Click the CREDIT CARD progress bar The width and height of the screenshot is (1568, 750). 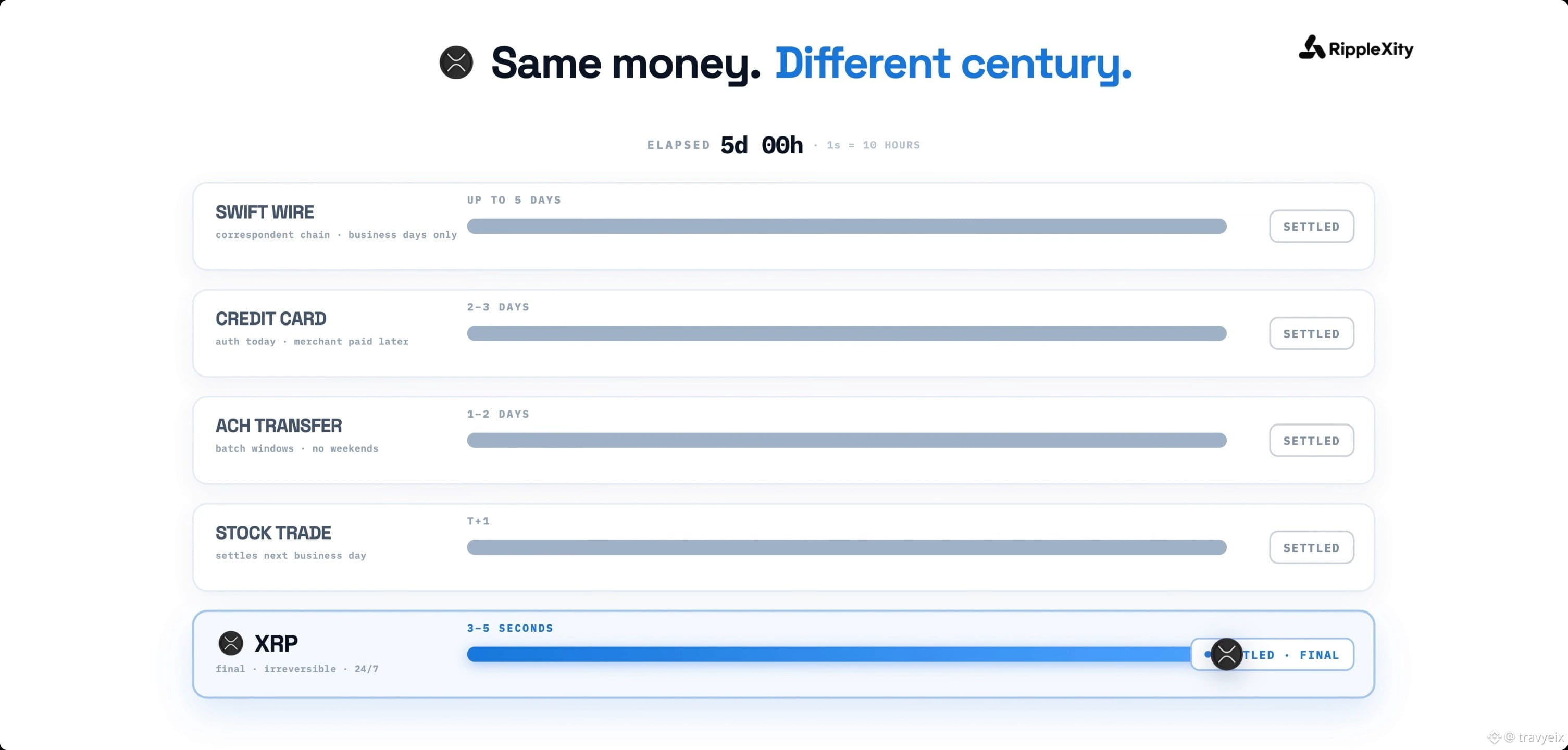pyautogui.click(x=847, y=334)
